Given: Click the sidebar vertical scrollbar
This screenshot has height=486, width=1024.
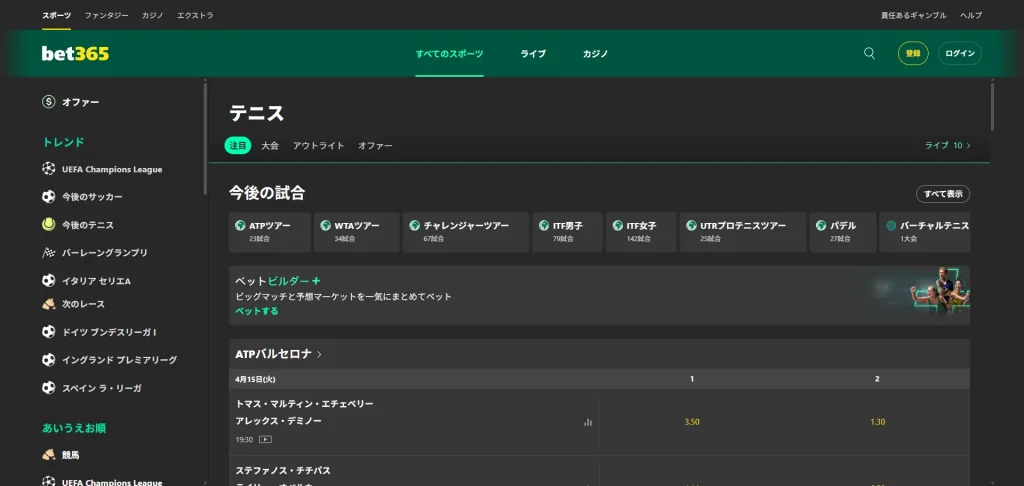Looking at the screenshot, I should click(x=205, y=137).
